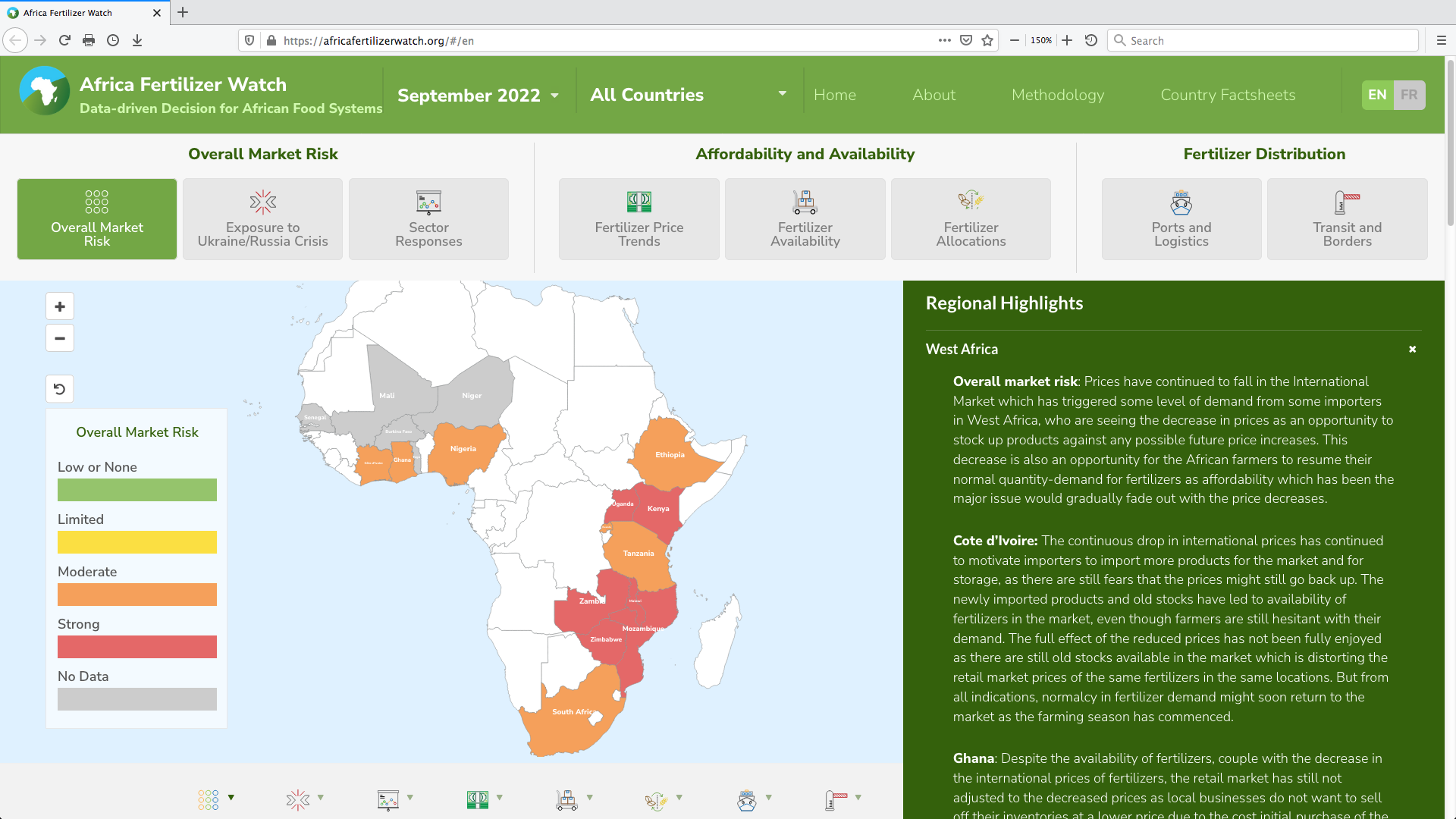Image resolution: width=1456 pixels, height=819 pixels.
Task: Expand the All Countries selector
Action: point(689,95)
